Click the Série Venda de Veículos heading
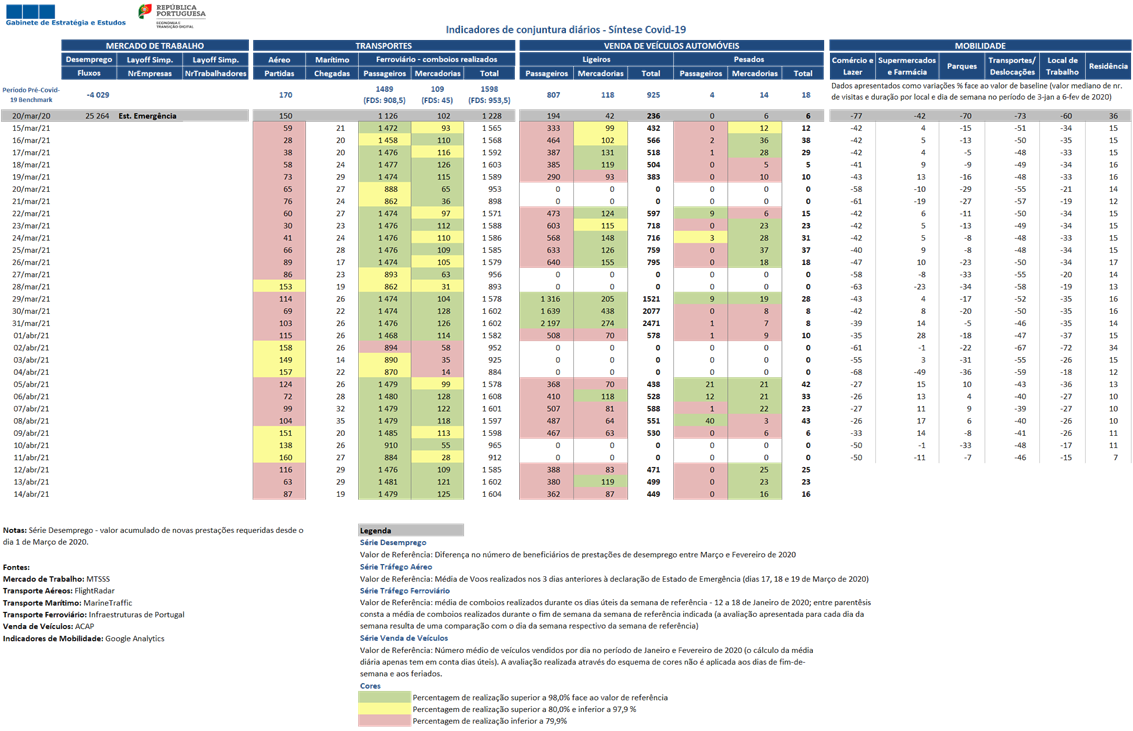This screenshot has height=731, width=1133. [x=404, y=638]
